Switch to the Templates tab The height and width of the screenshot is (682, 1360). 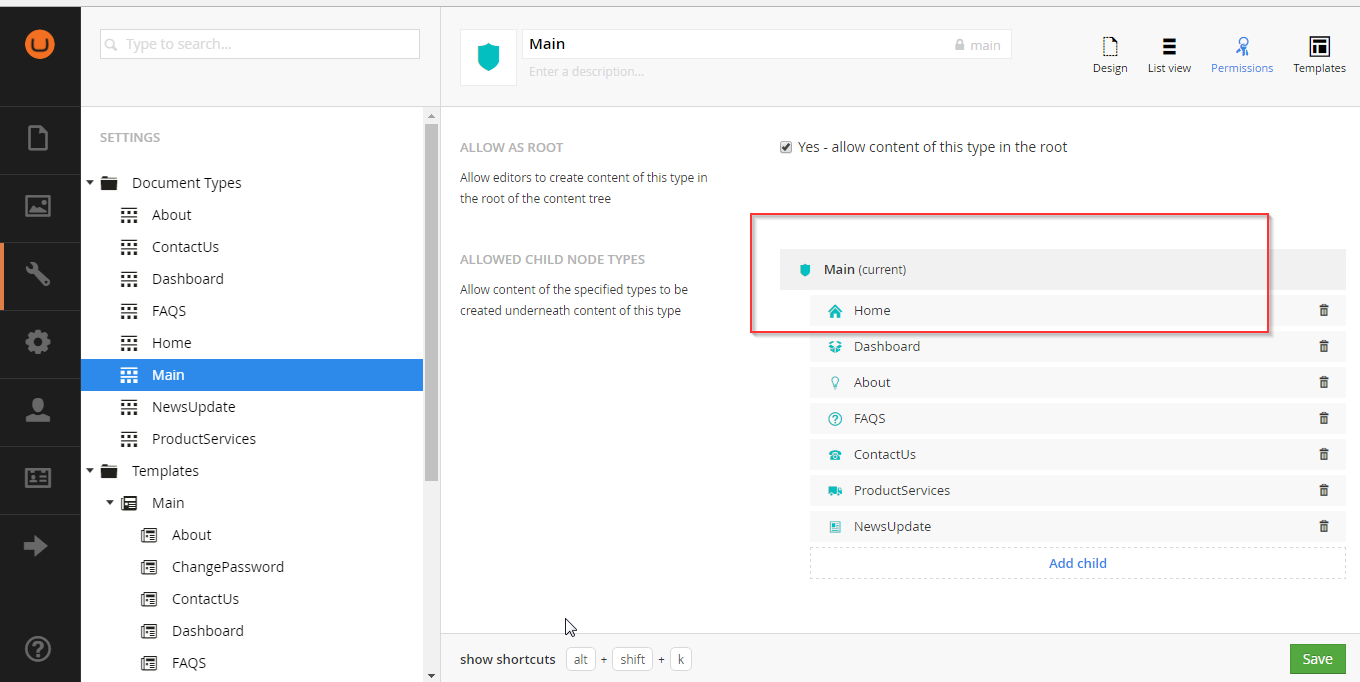click(1319, 55)
